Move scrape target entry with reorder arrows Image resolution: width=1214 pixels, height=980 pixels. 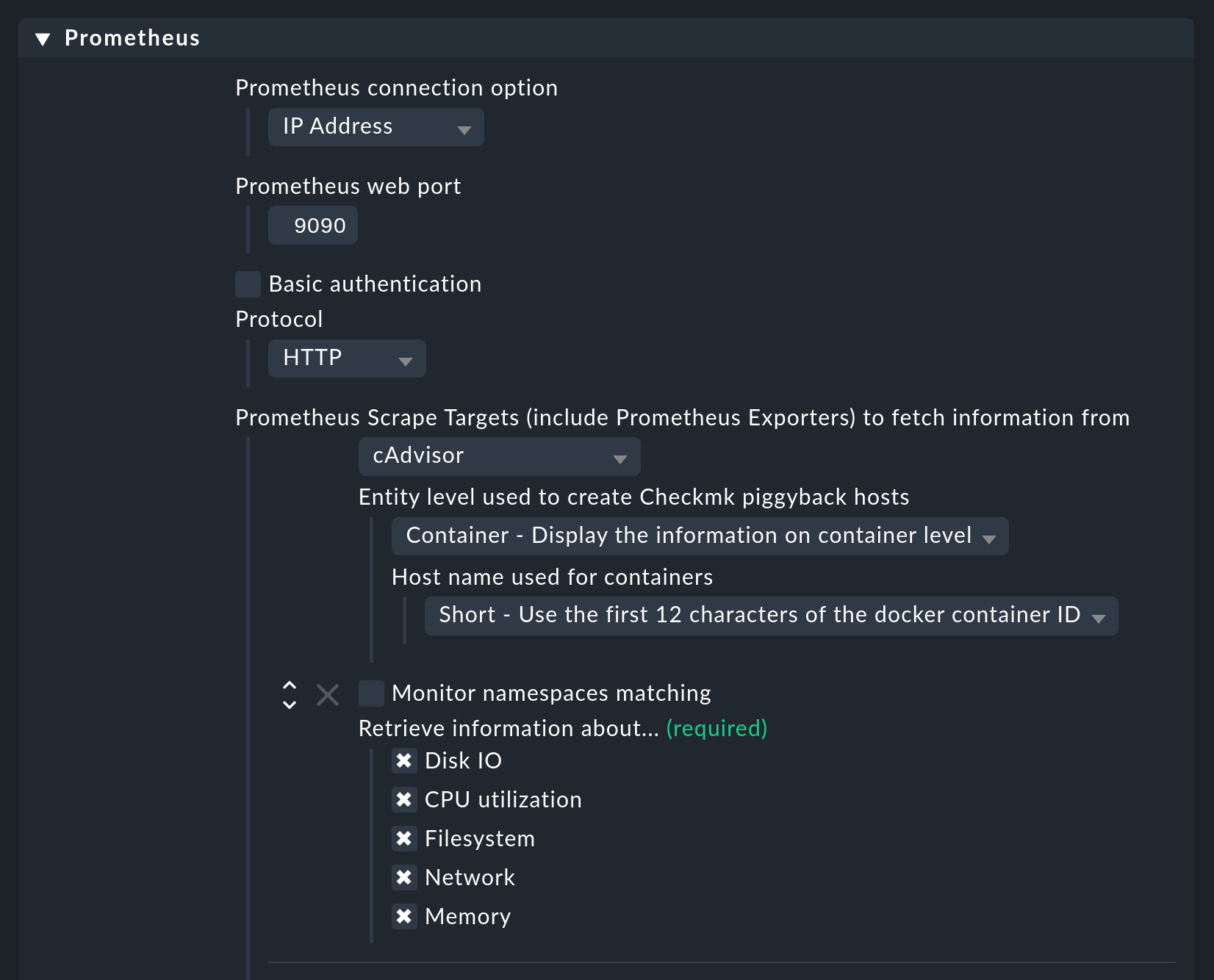(x=290, y=694)
